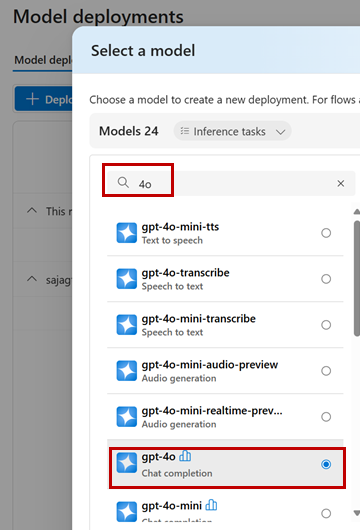Click the Chat completion label under gpt-4o
Image resolution: width=360 pixels, height=530 pixels.
coord(177,473)
